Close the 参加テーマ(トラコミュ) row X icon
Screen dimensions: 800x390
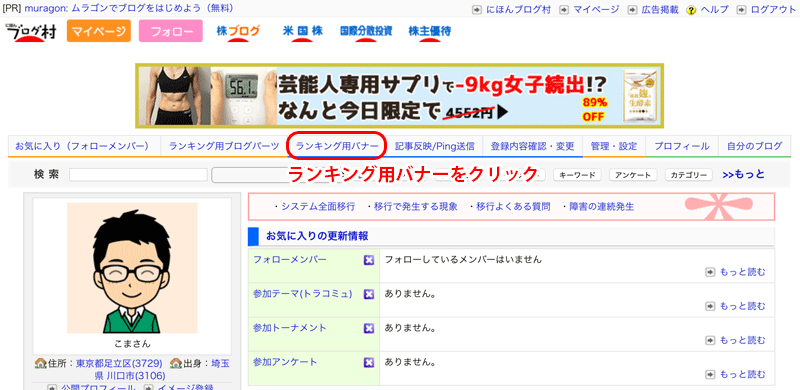pos(369,295)
